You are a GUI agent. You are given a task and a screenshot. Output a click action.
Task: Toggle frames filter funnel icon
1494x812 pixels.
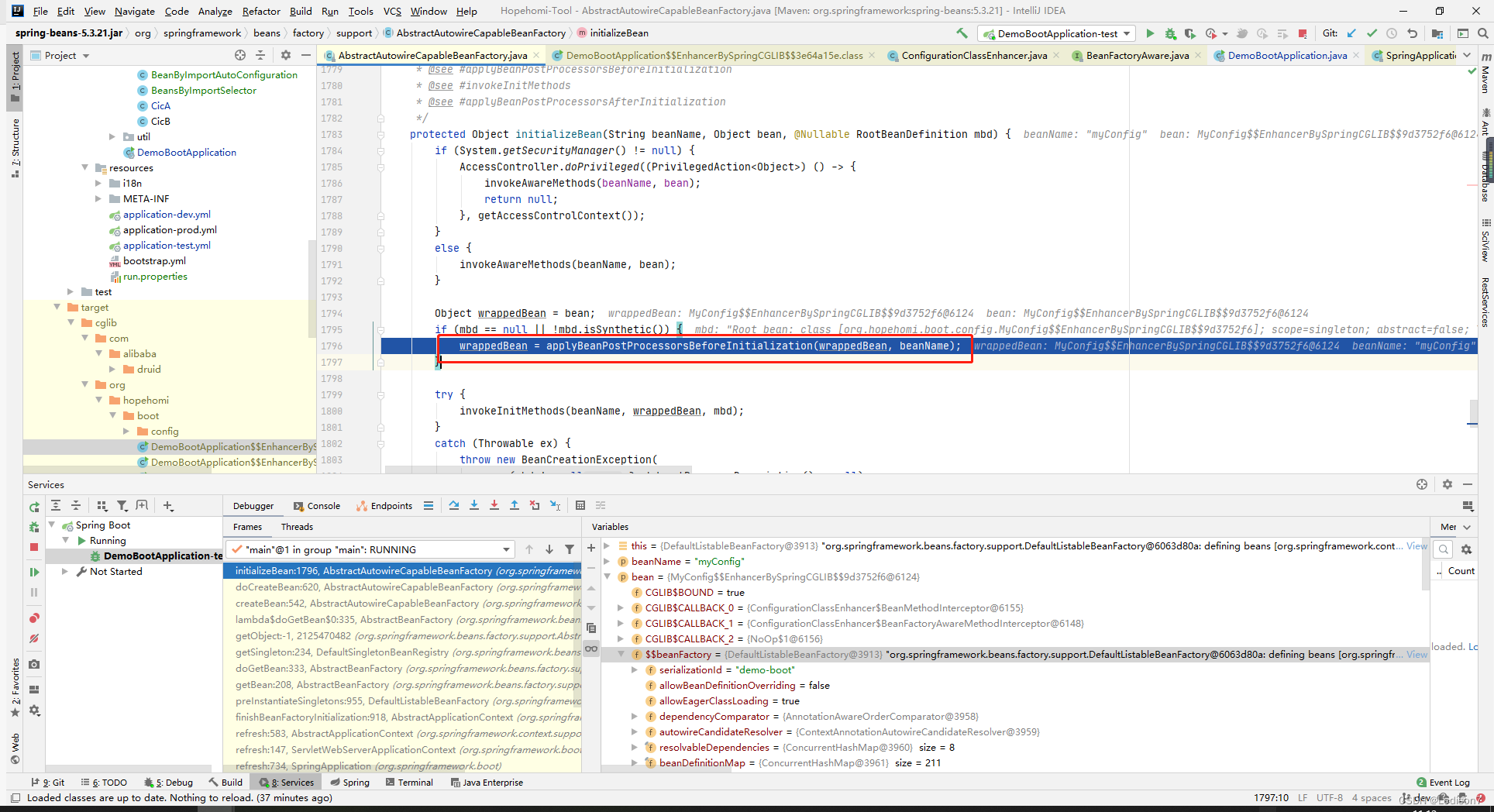click(x=570, y=549)
